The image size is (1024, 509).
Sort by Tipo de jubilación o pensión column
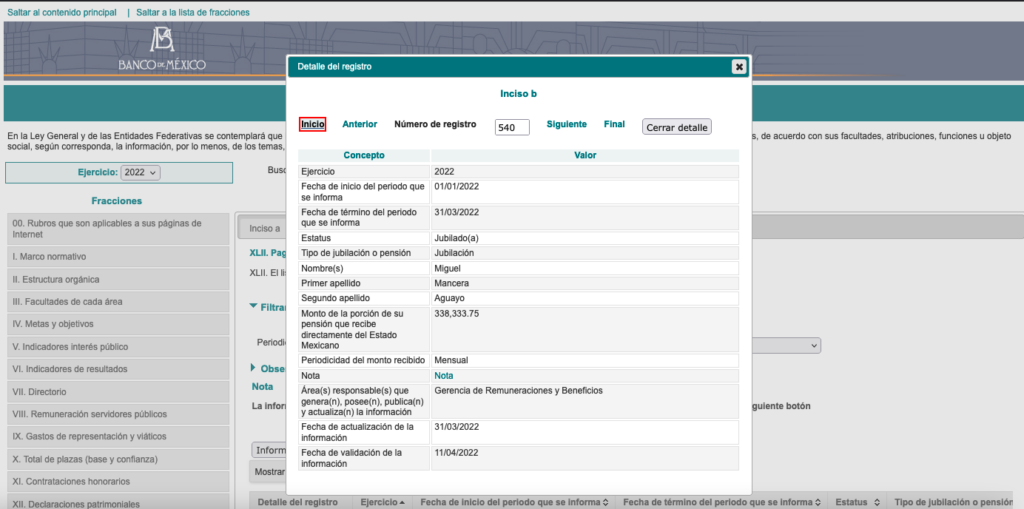click(x=955, y=502)
